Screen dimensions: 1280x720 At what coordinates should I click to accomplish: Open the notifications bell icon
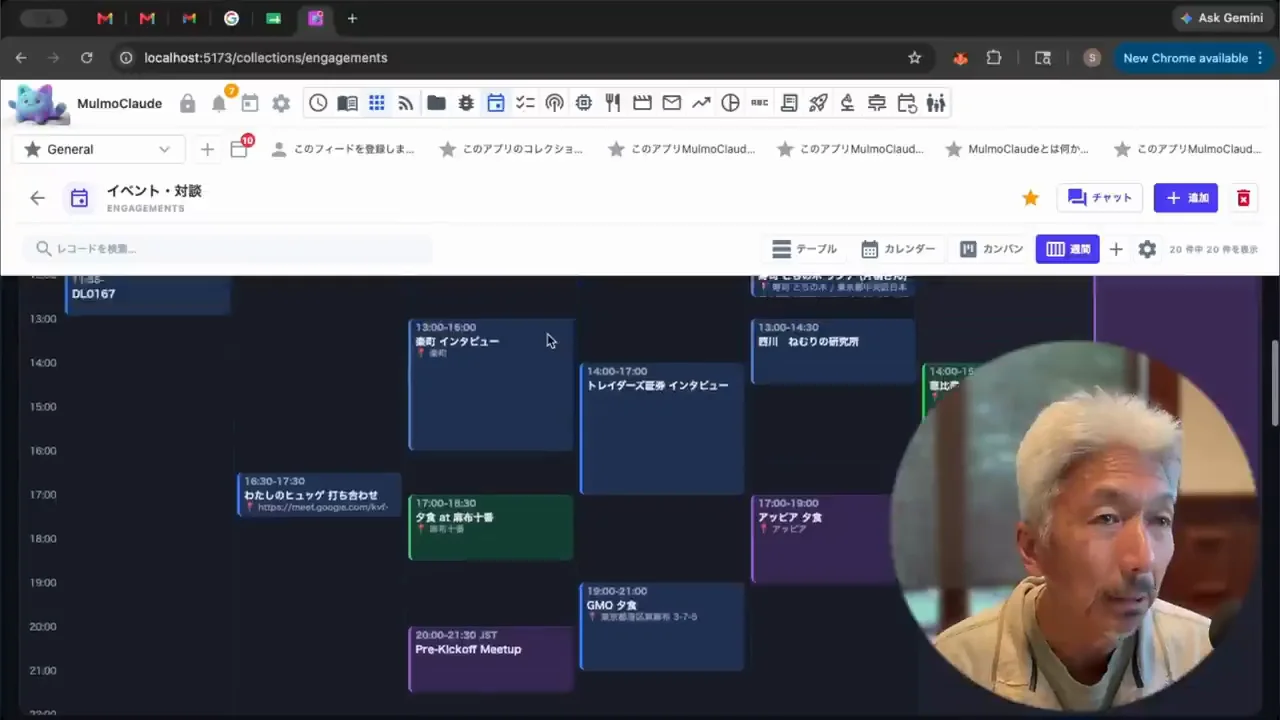219,103
